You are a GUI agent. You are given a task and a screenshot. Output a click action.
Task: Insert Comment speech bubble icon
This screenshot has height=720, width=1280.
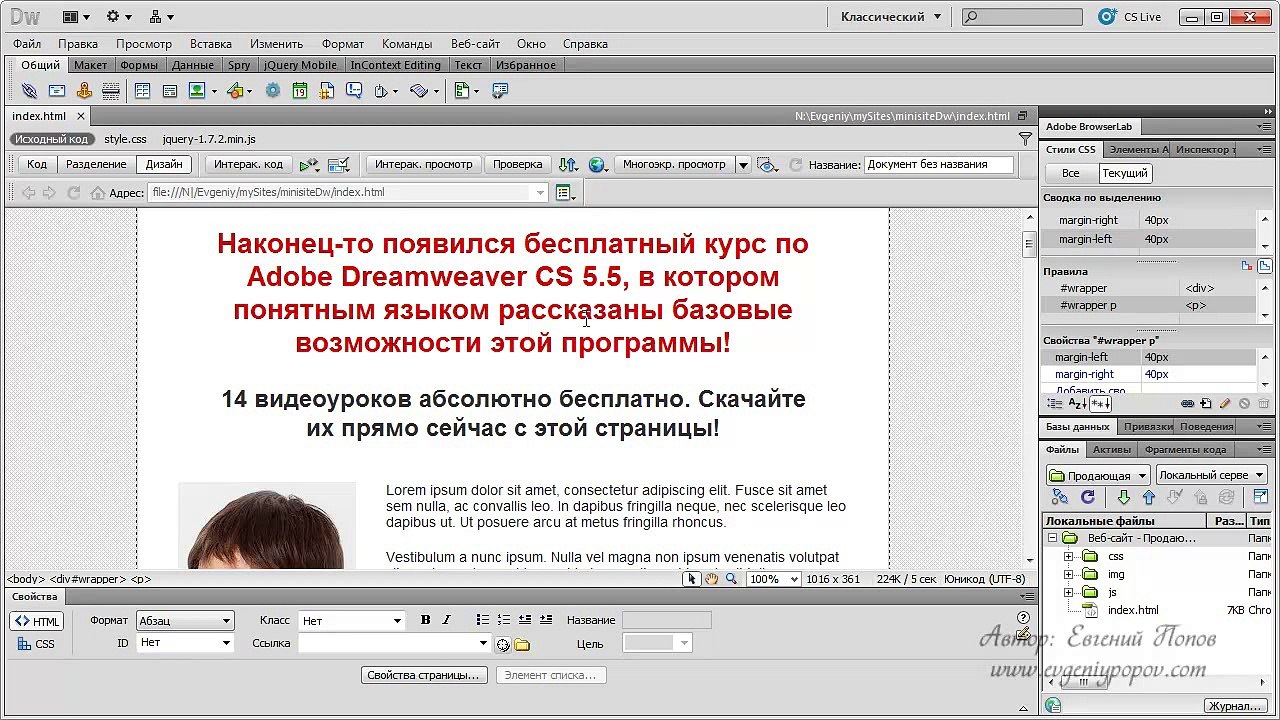tap(354, 91)
